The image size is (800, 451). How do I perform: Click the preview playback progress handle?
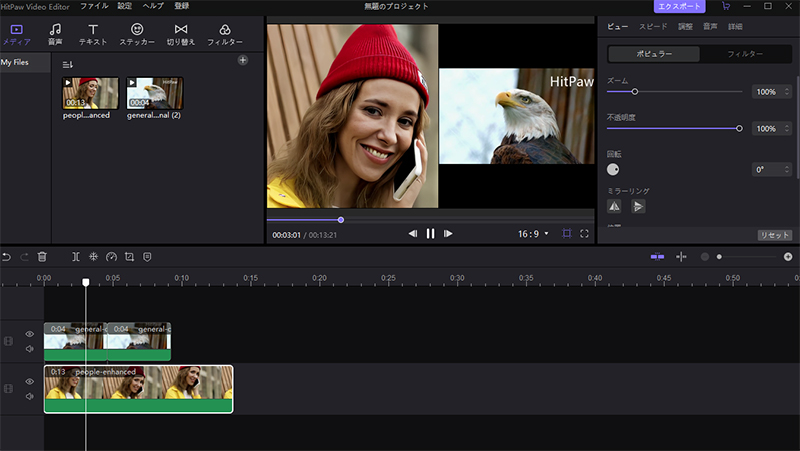click(x=341, y=220)
